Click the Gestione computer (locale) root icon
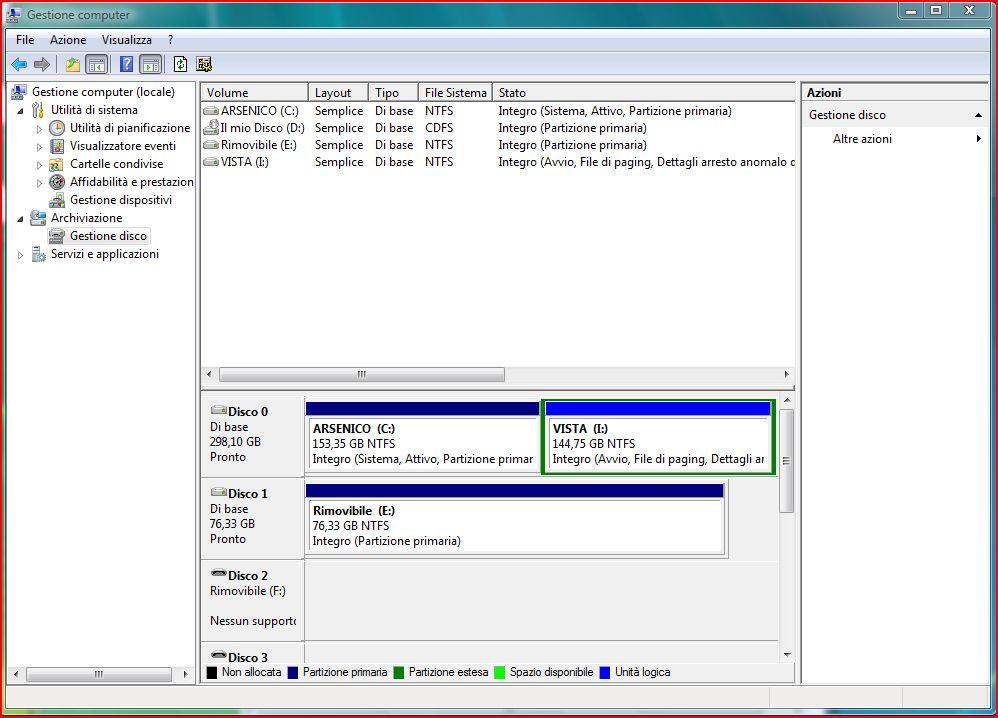Screen dimensions: 998x718 pyautogui.click(x=19, y=92)
